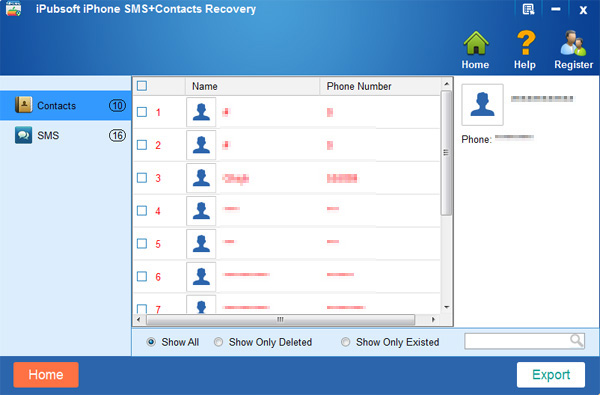Select the Show Only Deleted radio button

218,342
